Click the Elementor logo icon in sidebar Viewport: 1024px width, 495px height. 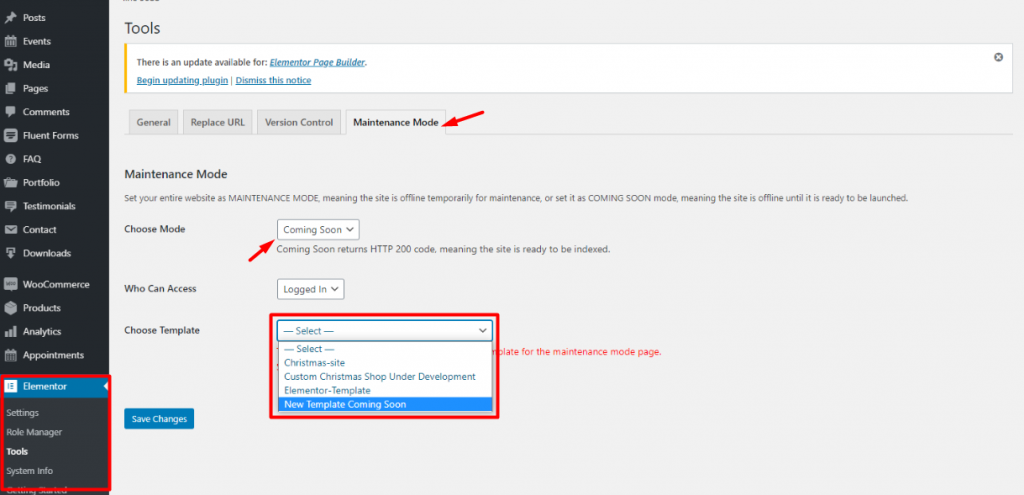[11, 386]
